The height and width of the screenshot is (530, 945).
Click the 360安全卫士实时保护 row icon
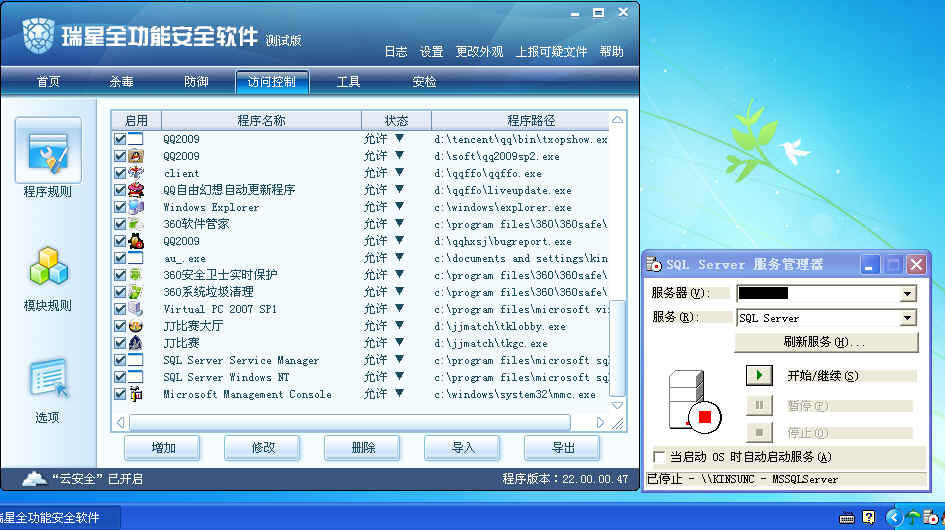tap(136, 275)
